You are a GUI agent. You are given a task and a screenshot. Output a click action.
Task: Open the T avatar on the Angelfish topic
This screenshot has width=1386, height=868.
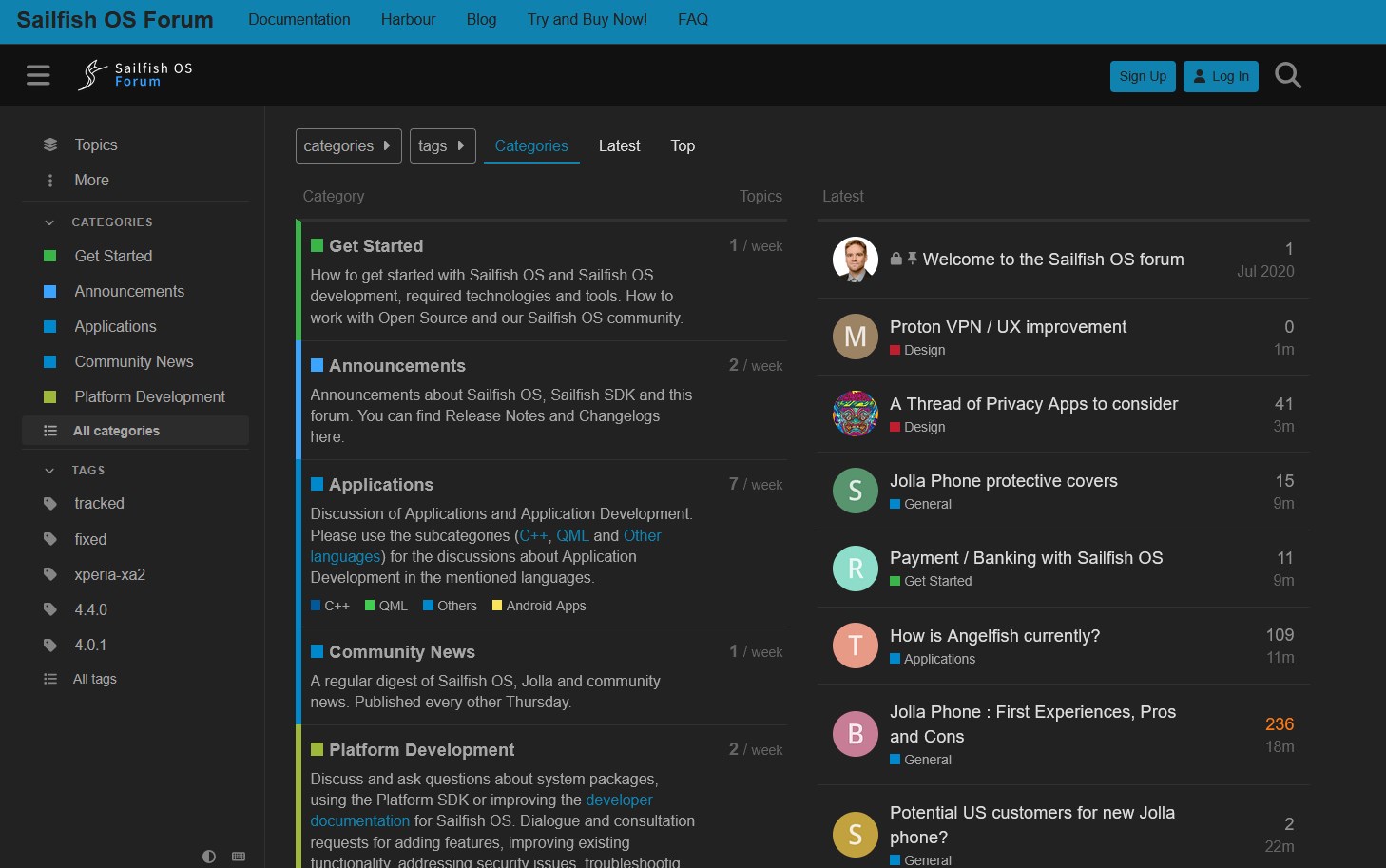pyautogui.click(x=856, y=646)
